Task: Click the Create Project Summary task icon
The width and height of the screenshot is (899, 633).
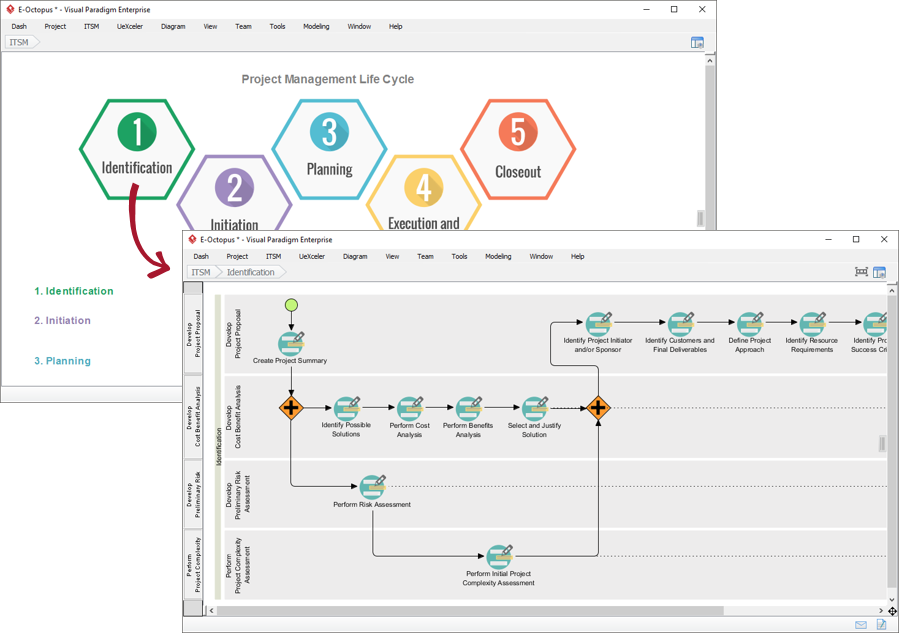Action: tap(291, 343)
